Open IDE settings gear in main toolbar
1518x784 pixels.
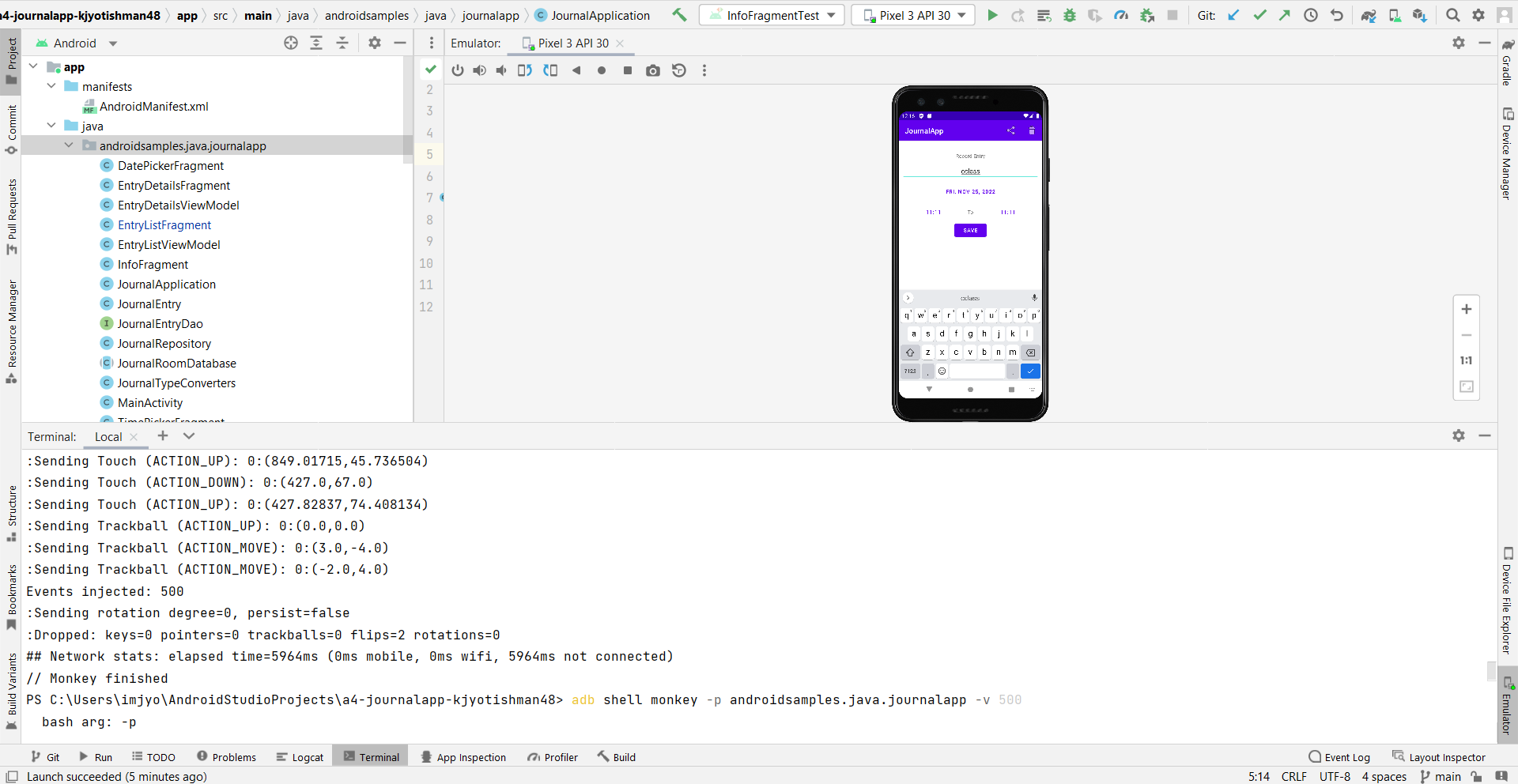pyautogui.click(x=1478, y=15)
